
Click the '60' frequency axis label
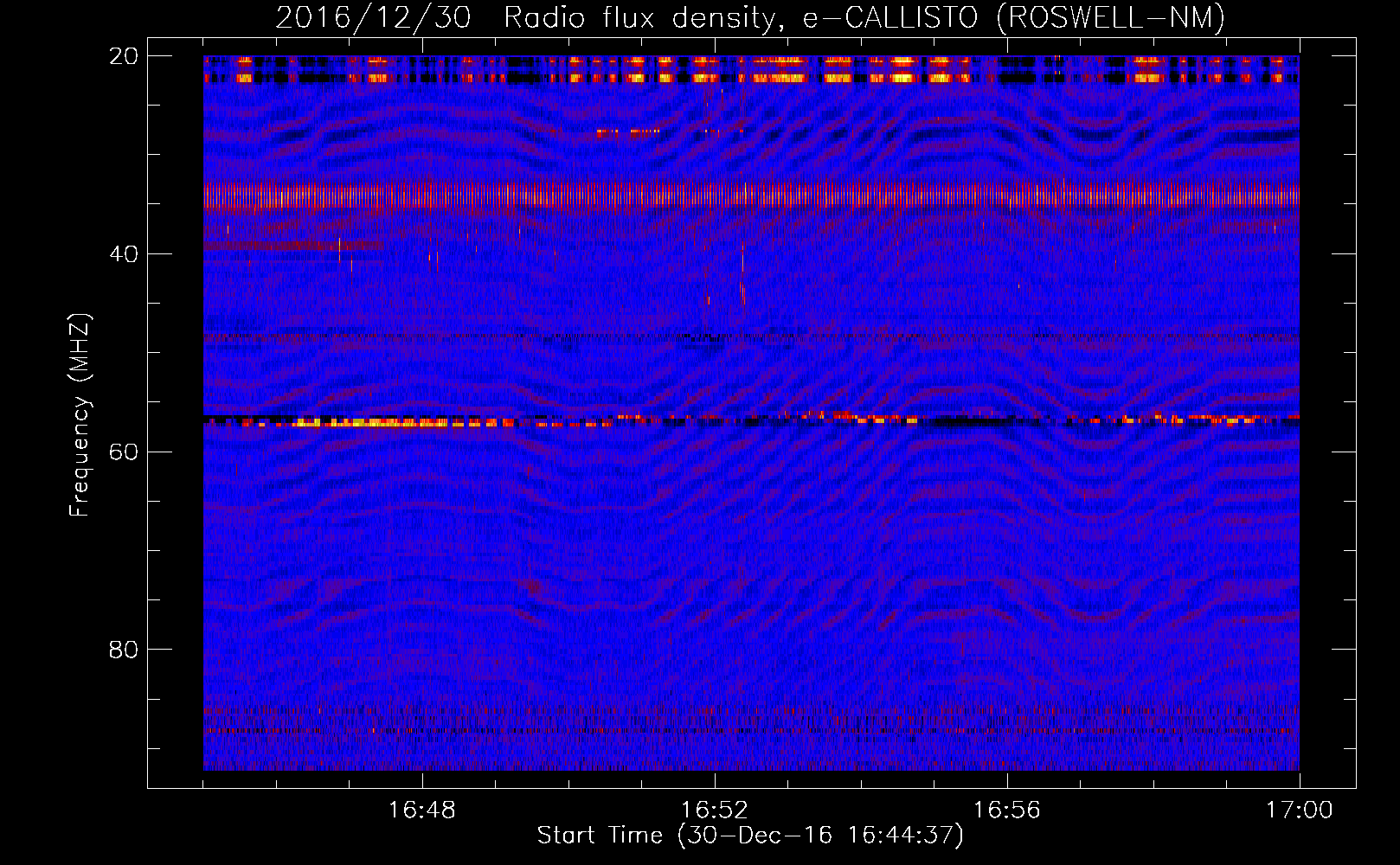[124, 452]
